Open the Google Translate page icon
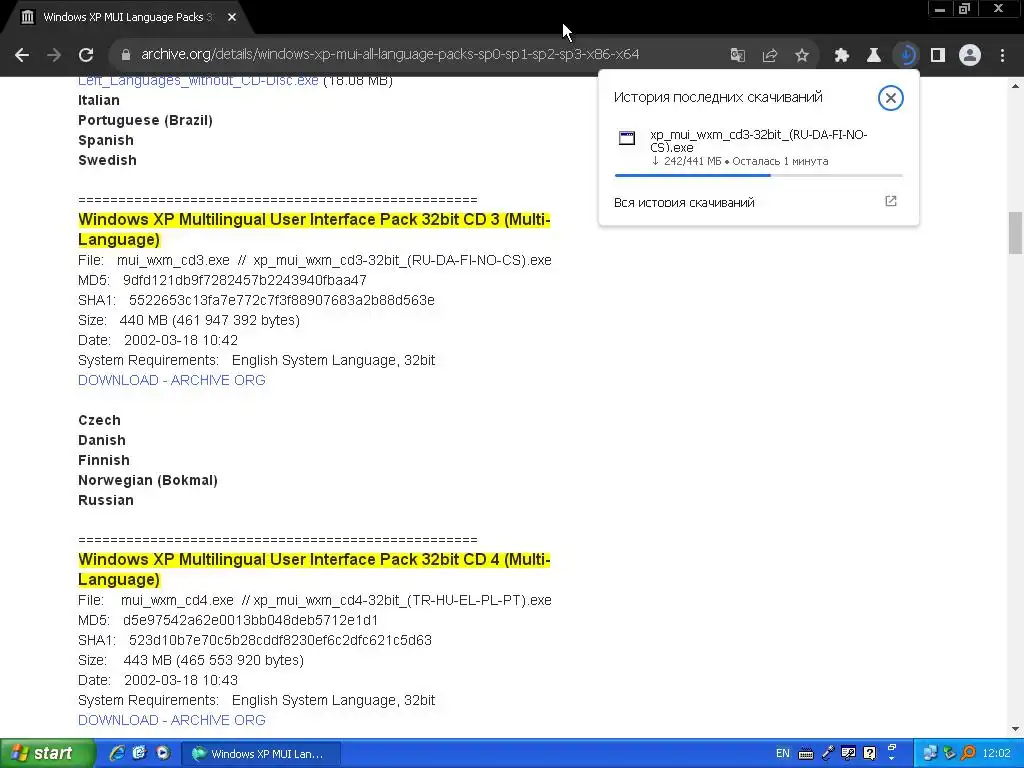The width and height of the screenshot is (1024, 768). pos(738,55)
